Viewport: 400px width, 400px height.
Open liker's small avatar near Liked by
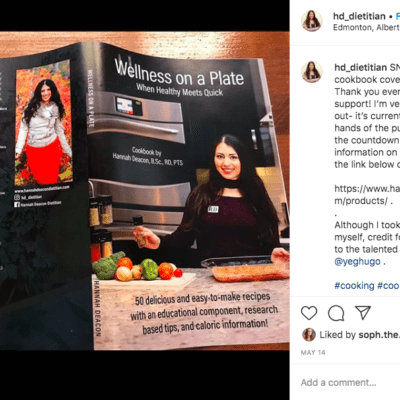point(309,335)
